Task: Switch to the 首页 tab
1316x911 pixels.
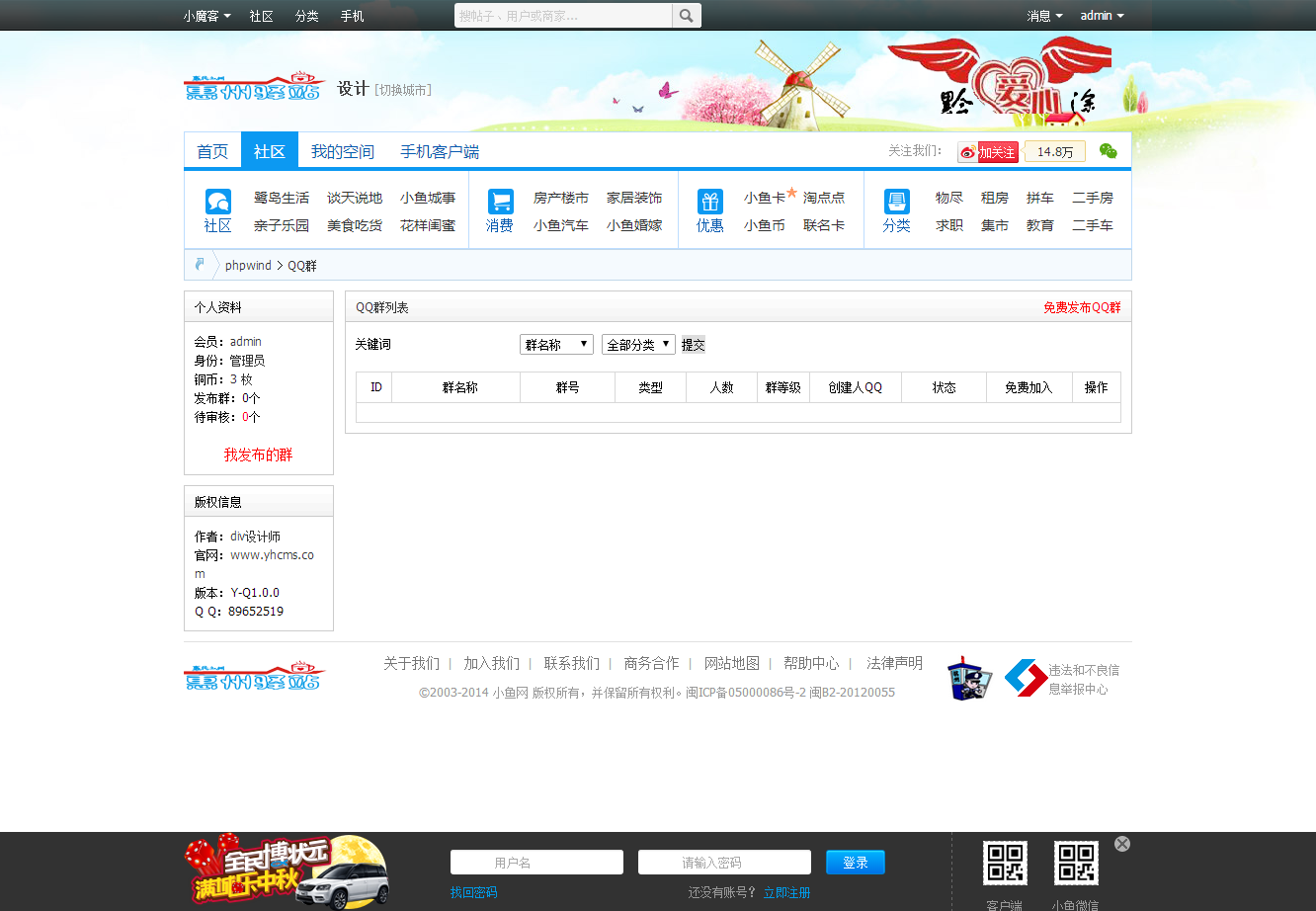Action: tap(212, 151)
